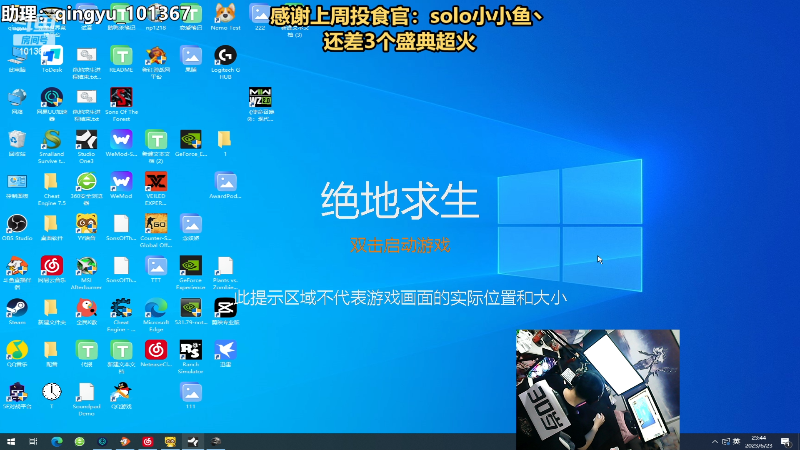
Task: Open Task View on the taskbar
Action: point(33,441)
